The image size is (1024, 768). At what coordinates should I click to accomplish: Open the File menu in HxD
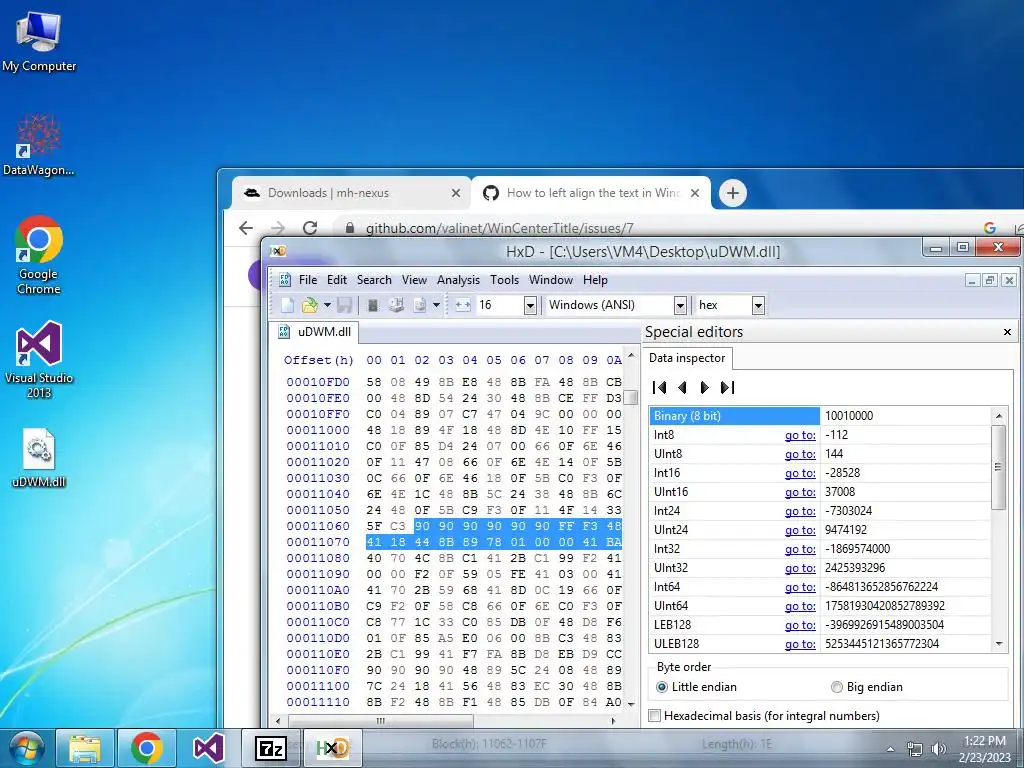pyautogui.click(x=308, y=280)
